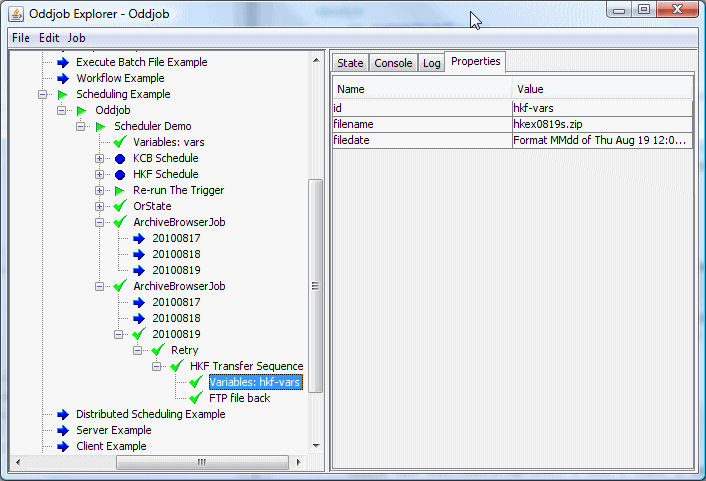Collapse the Retry tree node

pyautogui.click(x=138, y=350)
